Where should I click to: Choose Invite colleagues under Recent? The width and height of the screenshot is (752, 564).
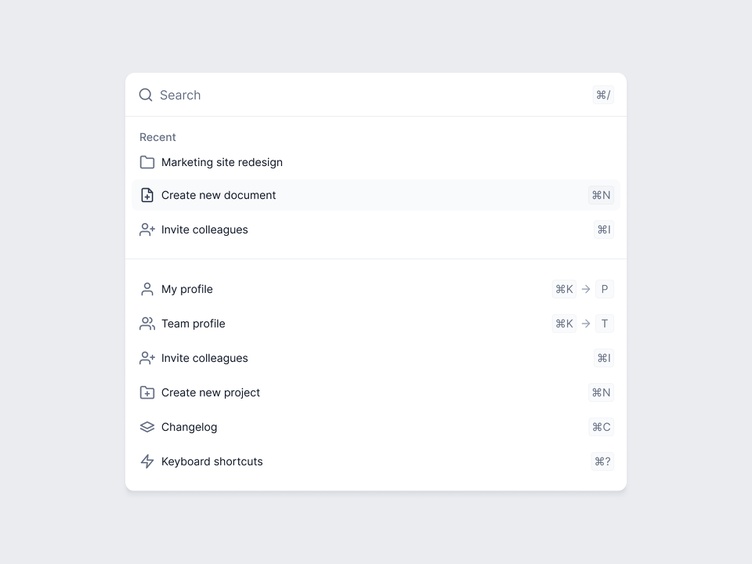click(x=376, y=230)
